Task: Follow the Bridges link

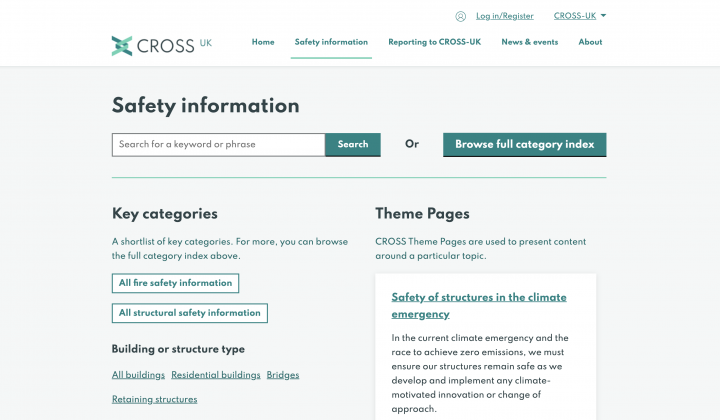Action: (x=283, y=375)
